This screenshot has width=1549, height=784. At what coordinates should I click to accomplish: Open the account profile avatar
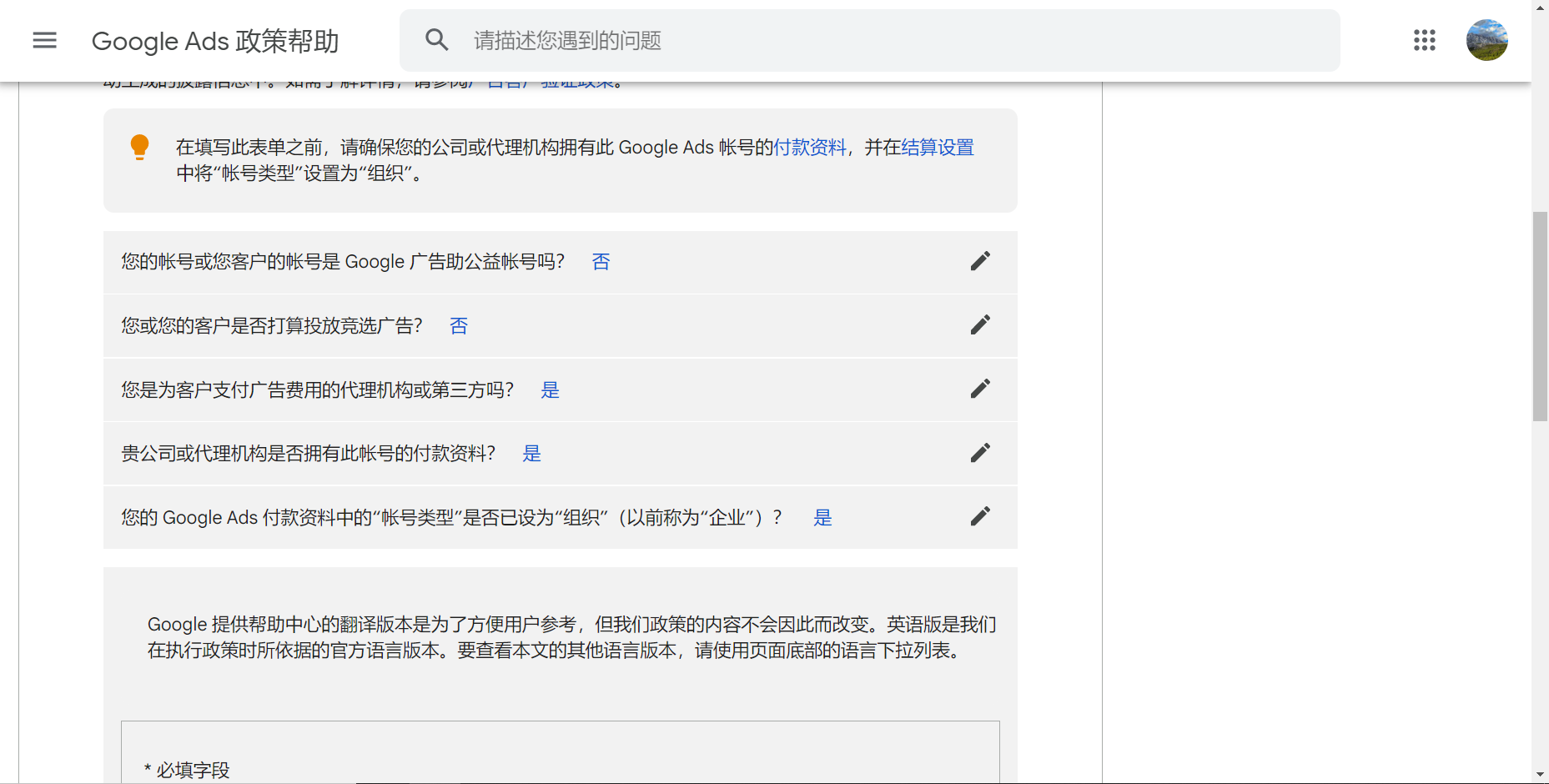(x=1487, y=40)
